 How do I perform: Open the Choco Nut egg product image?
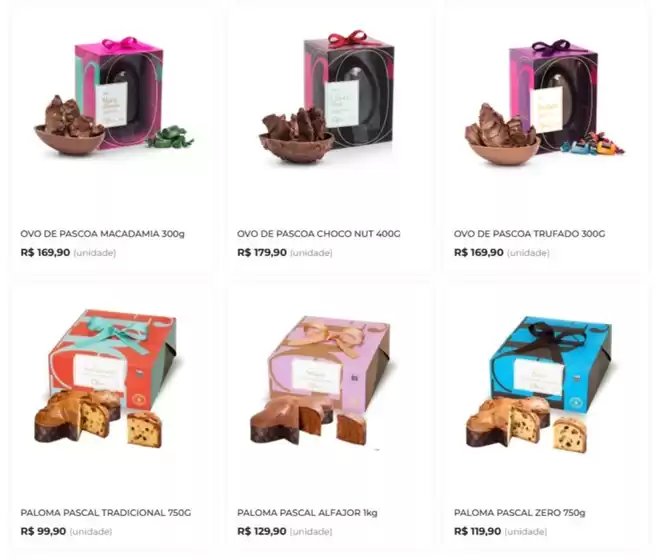[x=327, y=96]
